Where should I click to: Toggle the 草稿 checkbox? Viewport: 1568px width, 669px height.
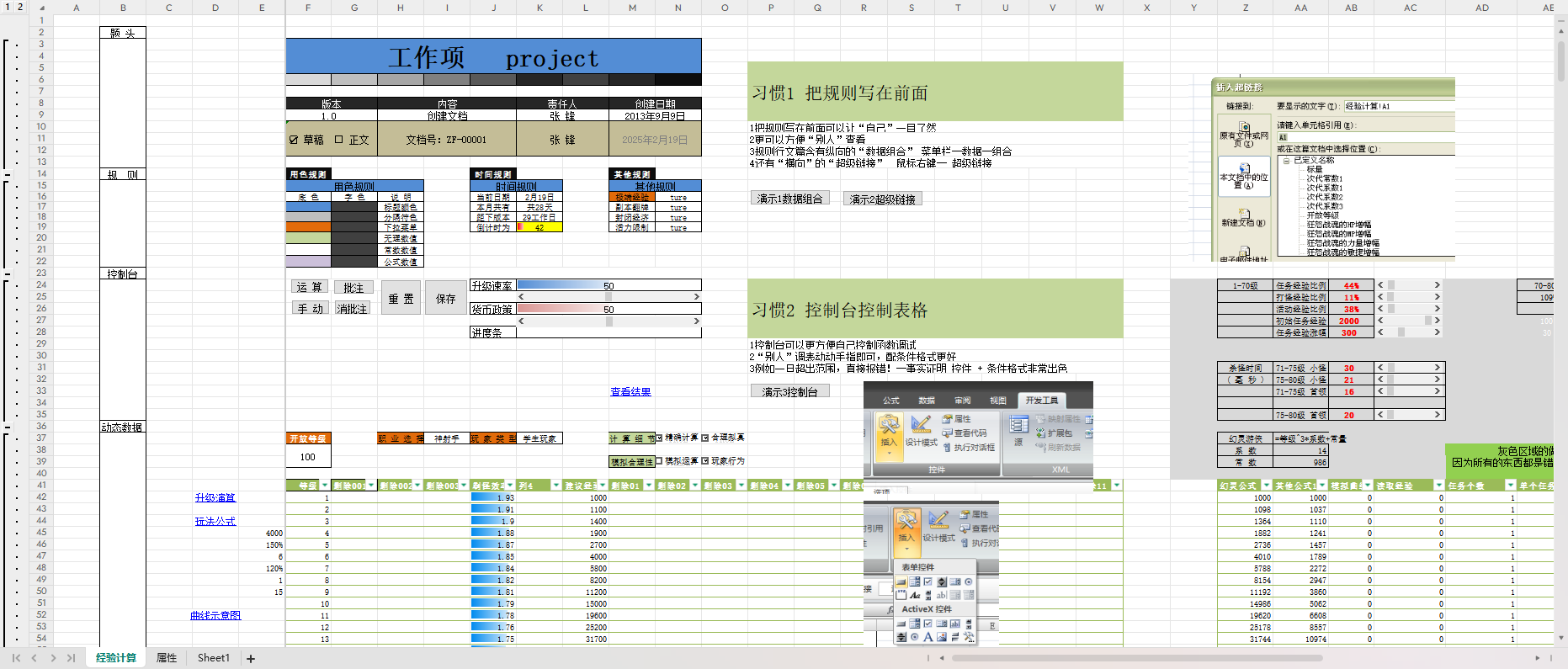[294, 140]
